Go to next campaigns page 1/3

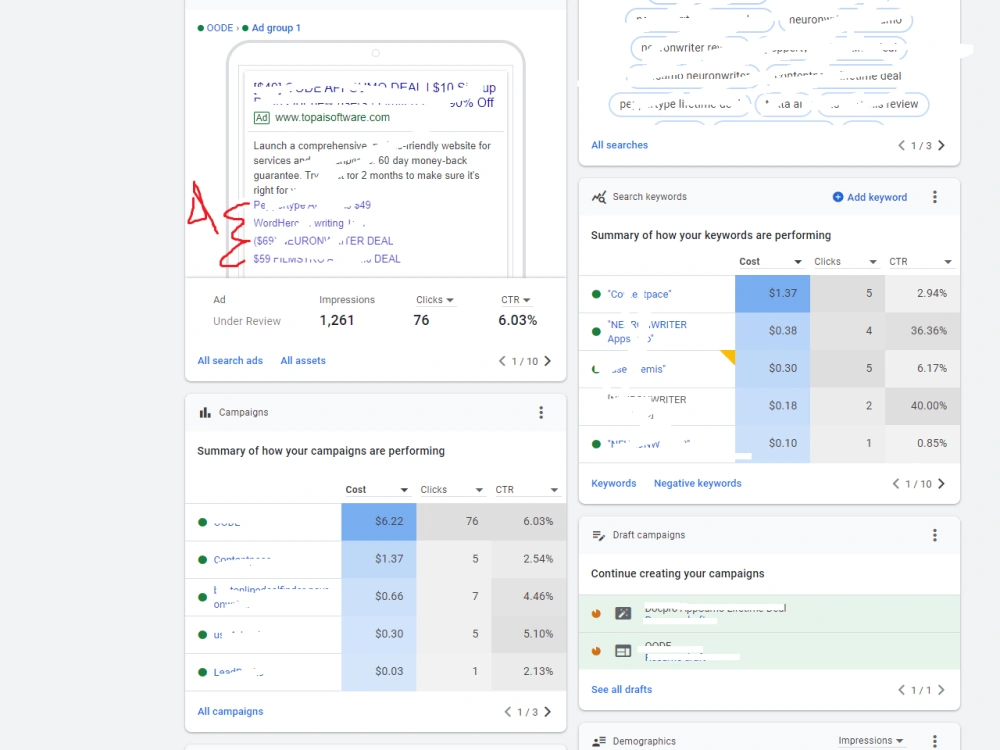[548, 712]
